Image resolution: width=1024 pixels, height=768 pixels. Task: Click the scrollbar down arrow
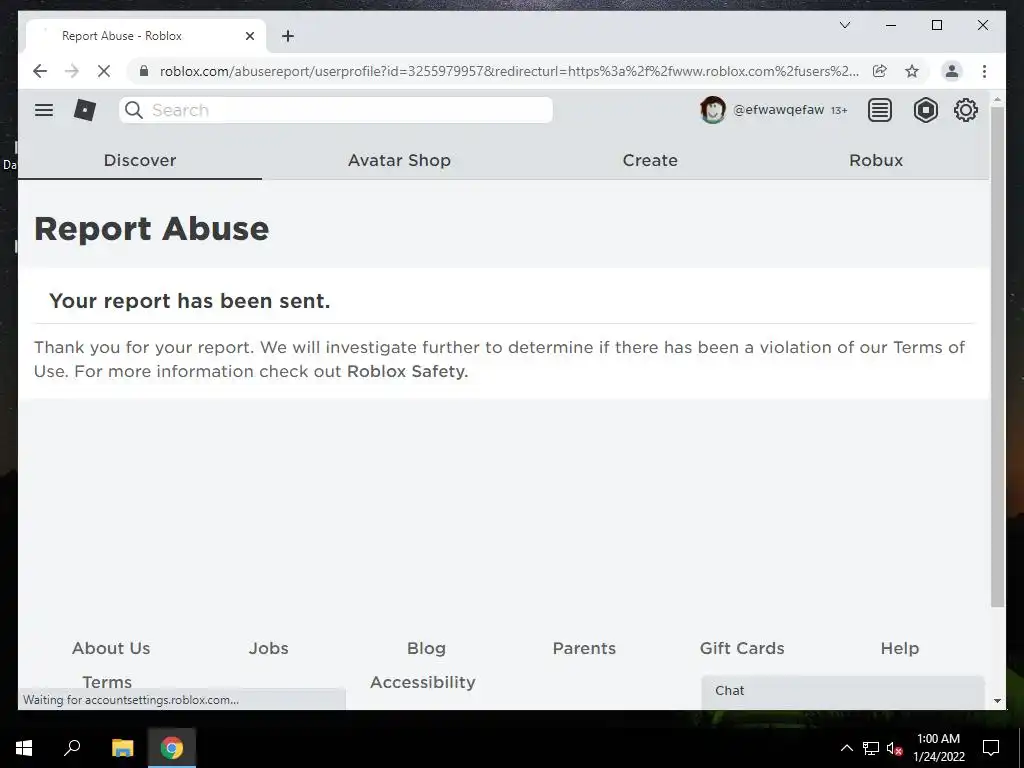click(x=997, y=701)
